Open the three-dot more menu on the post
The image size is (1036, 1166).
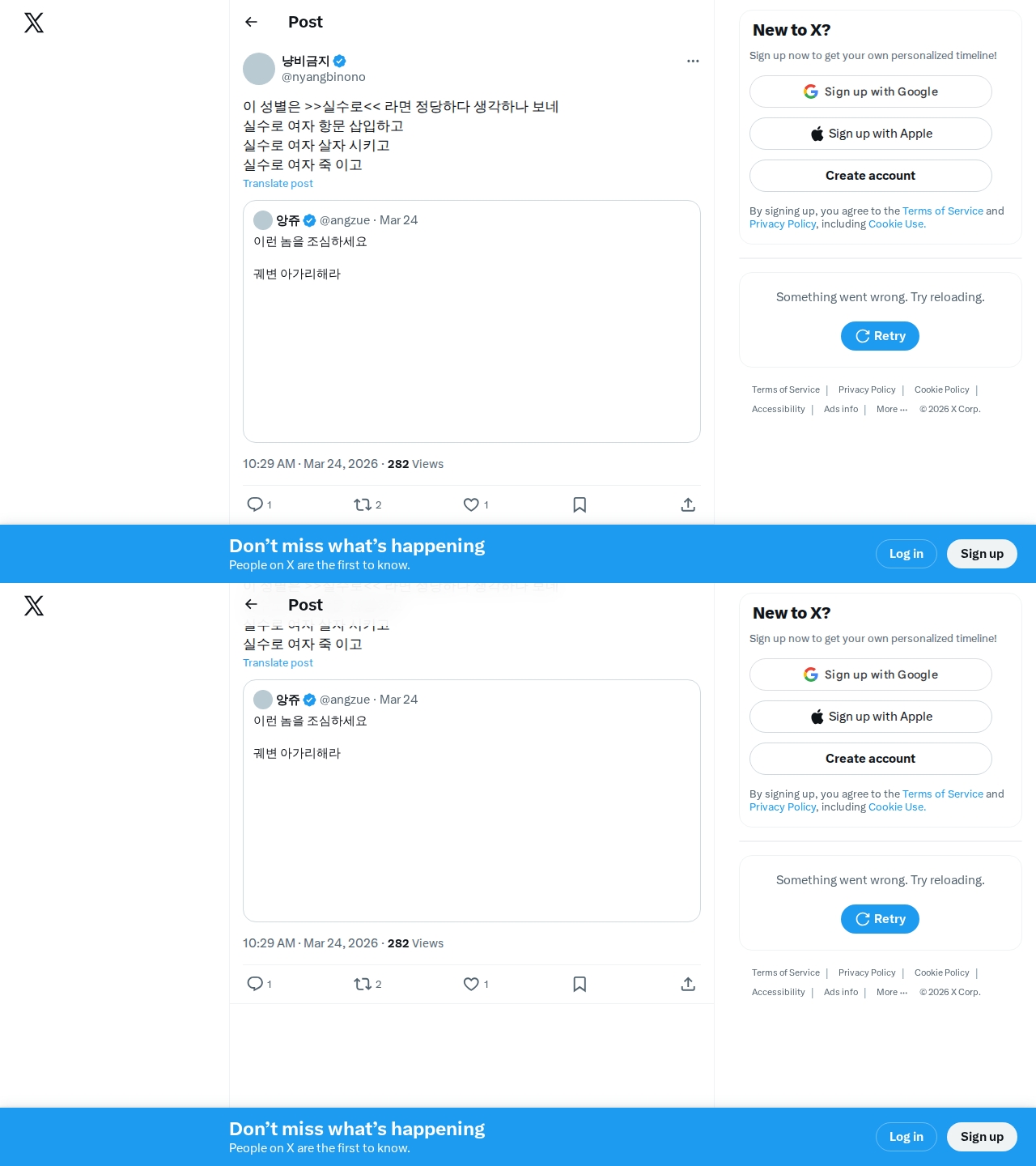tap(693, 61)
